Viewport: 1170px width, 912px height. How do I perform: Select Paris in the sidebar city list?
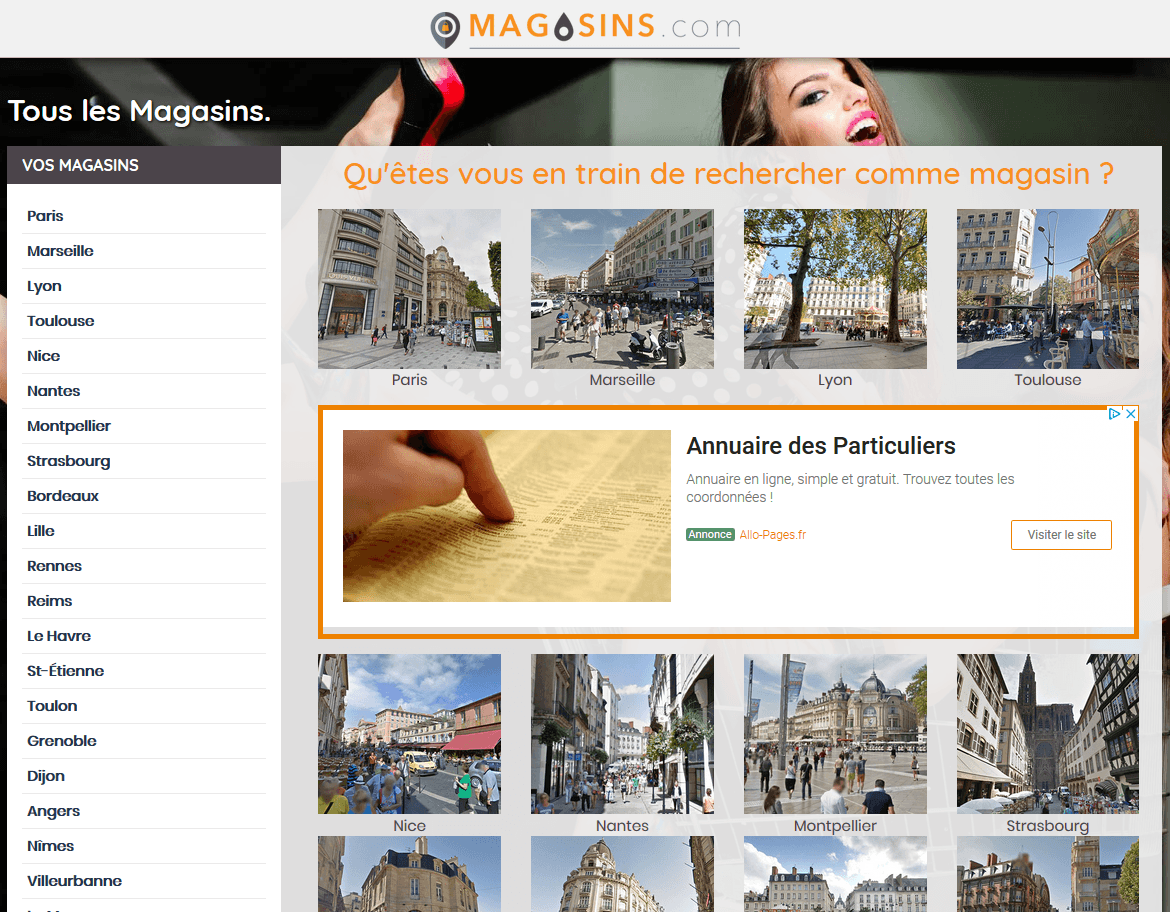(x=45, y=216)
